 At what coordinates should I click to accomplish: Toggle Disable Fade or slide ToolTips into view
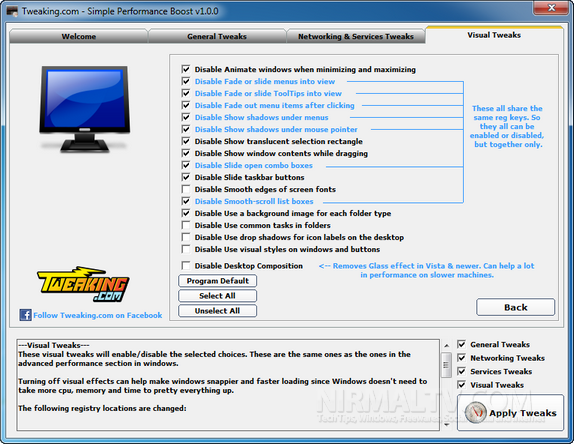[186, 93]
